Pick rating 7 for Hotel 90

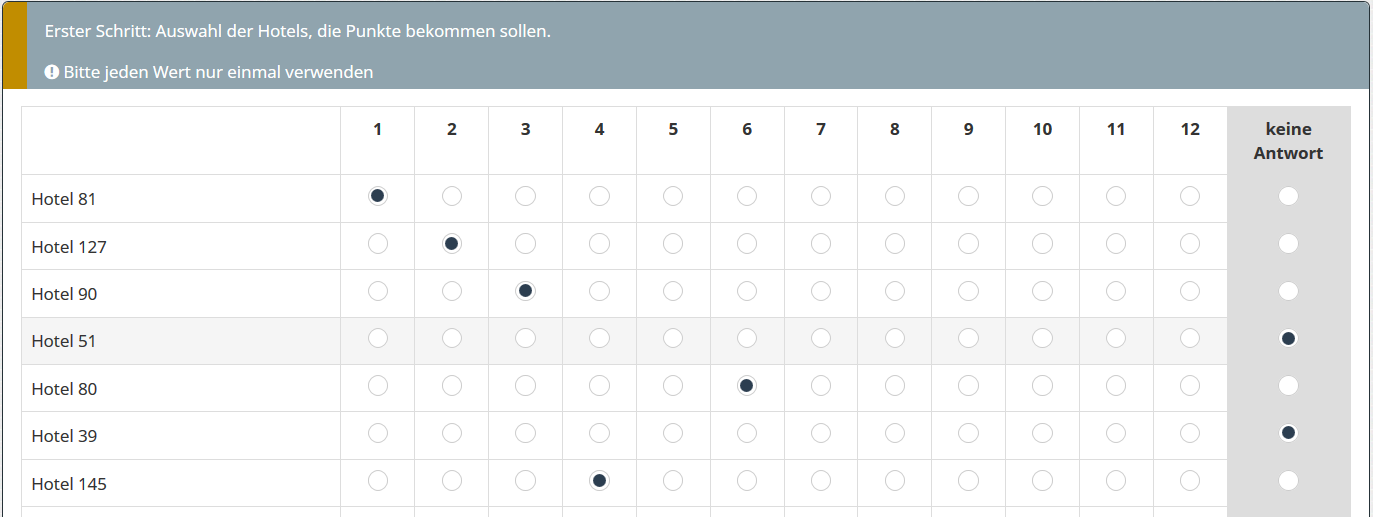(x=821, y=291)
